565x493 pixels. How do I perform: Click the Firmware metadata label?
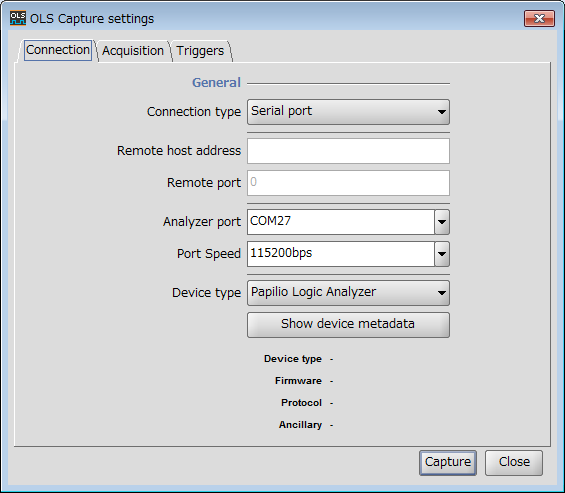[x=298, y=381]
